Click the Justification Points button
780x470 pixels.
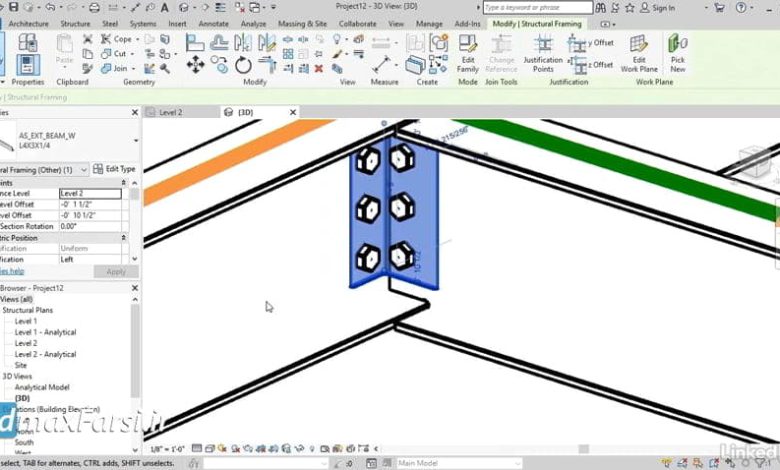coord(543,54)
